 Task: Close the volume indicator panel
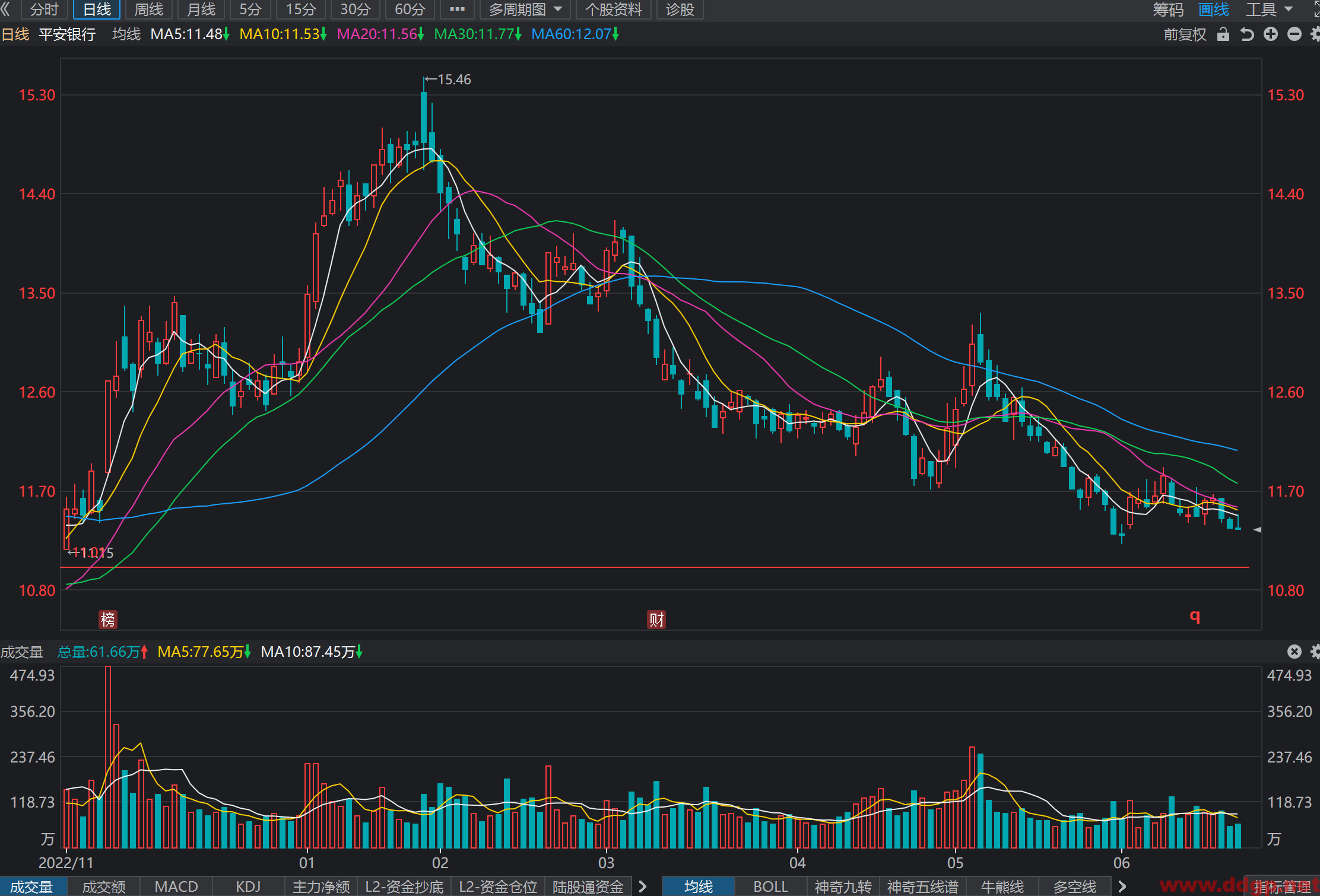pyautogui.click(x=1294, y=652)
